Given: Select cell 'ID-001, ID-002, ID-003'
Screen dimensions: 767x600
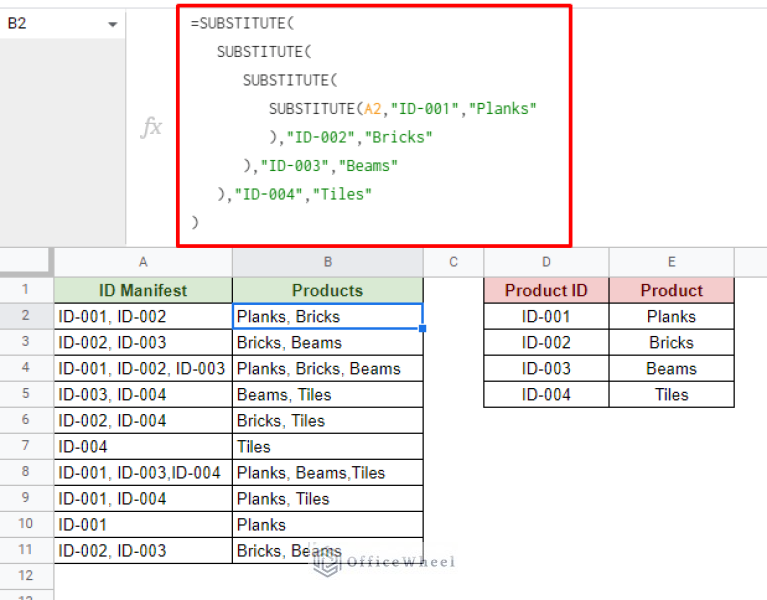Looking at the screenshot, I should point(143,368).
